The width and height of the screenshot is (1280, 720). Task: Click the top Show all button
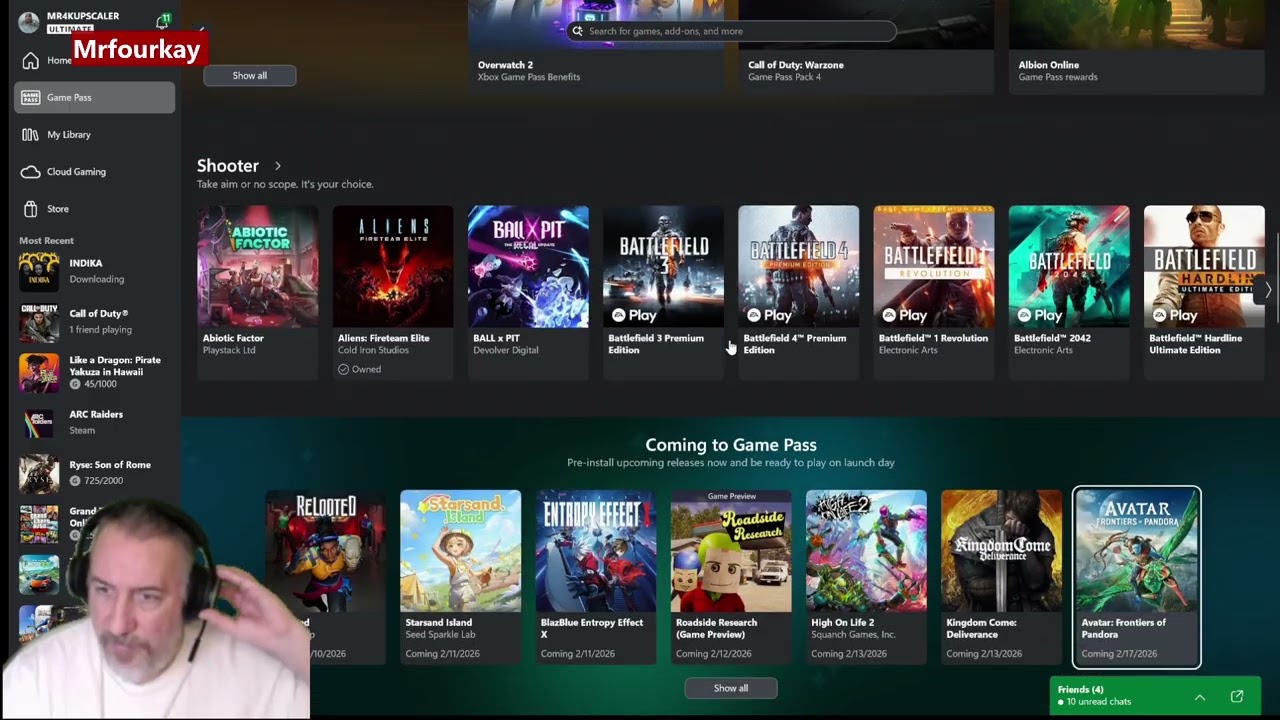pos(250,76)
